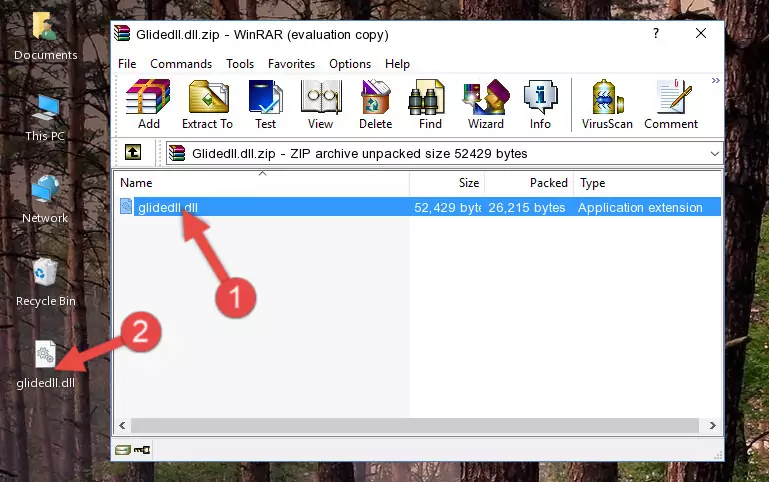Click the window help question mark
This screenshot has height=482, width=769.
tap(656, 33)
